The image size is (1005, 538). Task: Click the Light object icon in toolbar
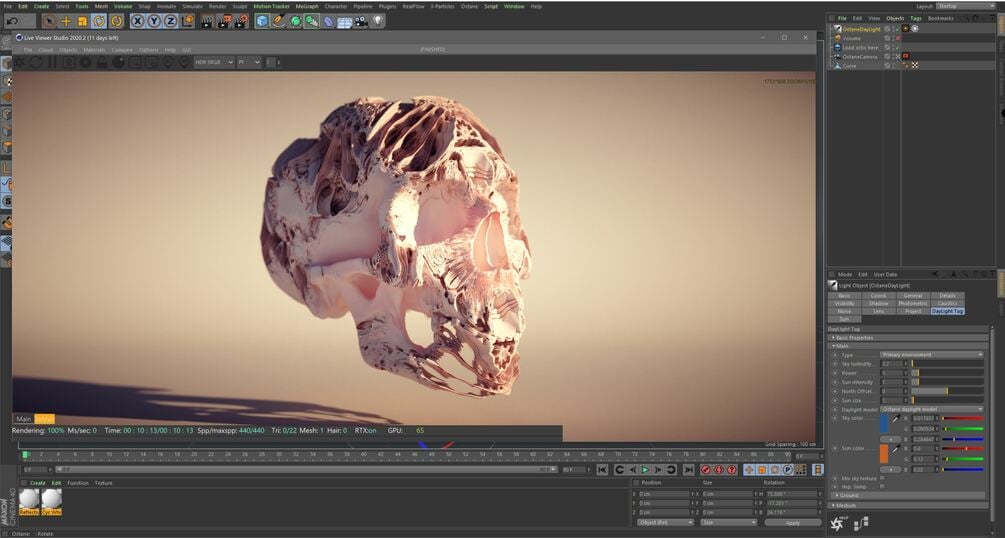[x=378, y=21]
